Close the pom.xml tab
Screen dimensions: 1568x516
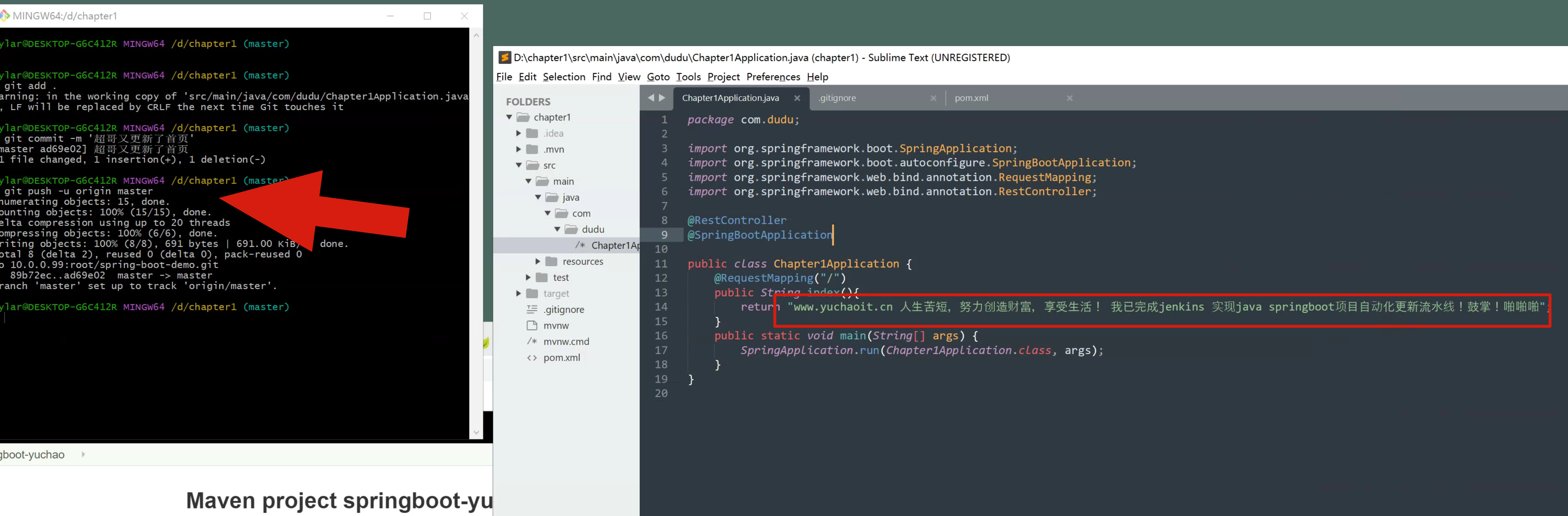point(1070,98)
